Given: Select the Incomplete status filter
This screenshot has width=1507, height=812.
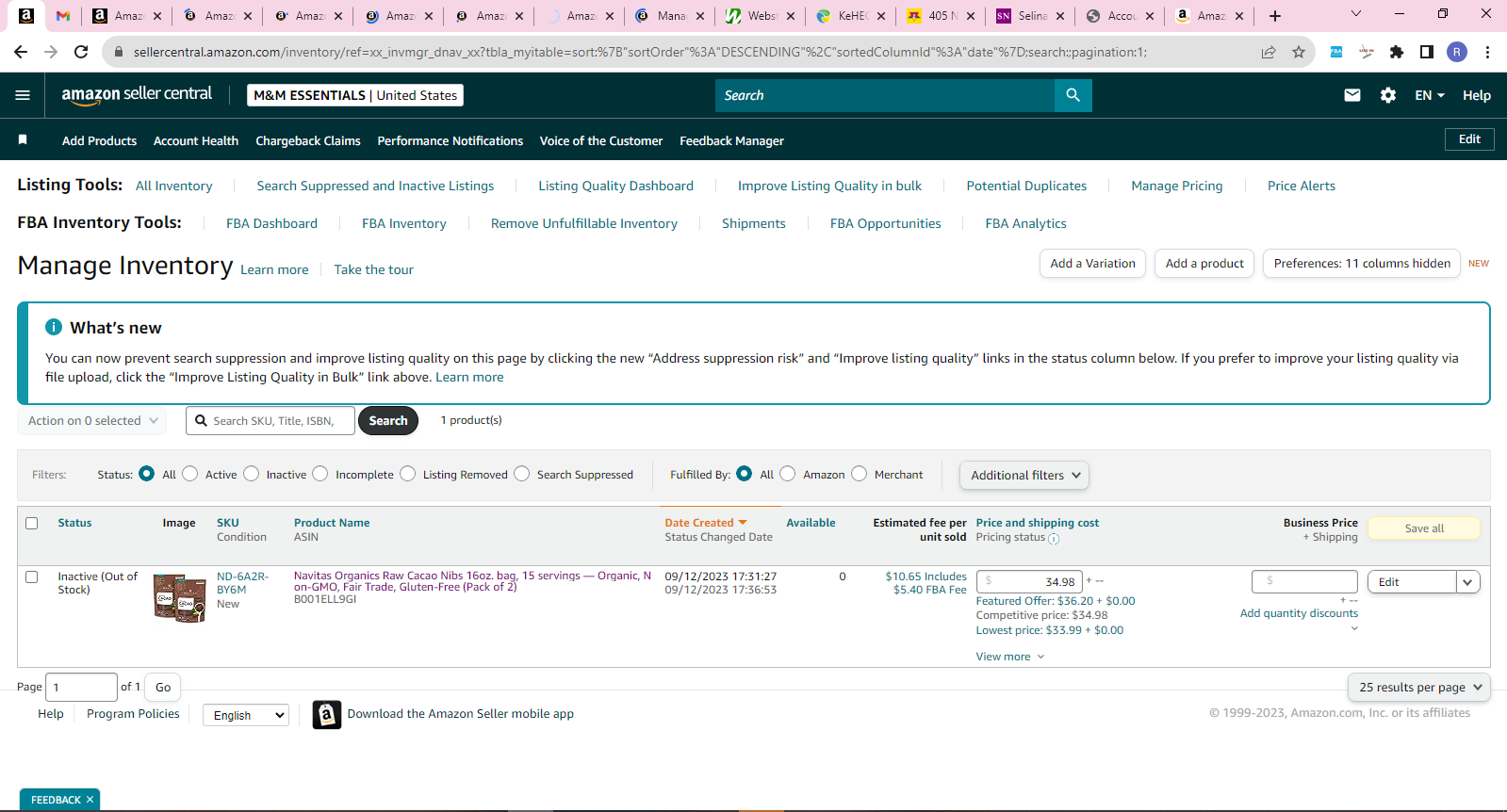Looking at the screenshot, I should [320, 474].
